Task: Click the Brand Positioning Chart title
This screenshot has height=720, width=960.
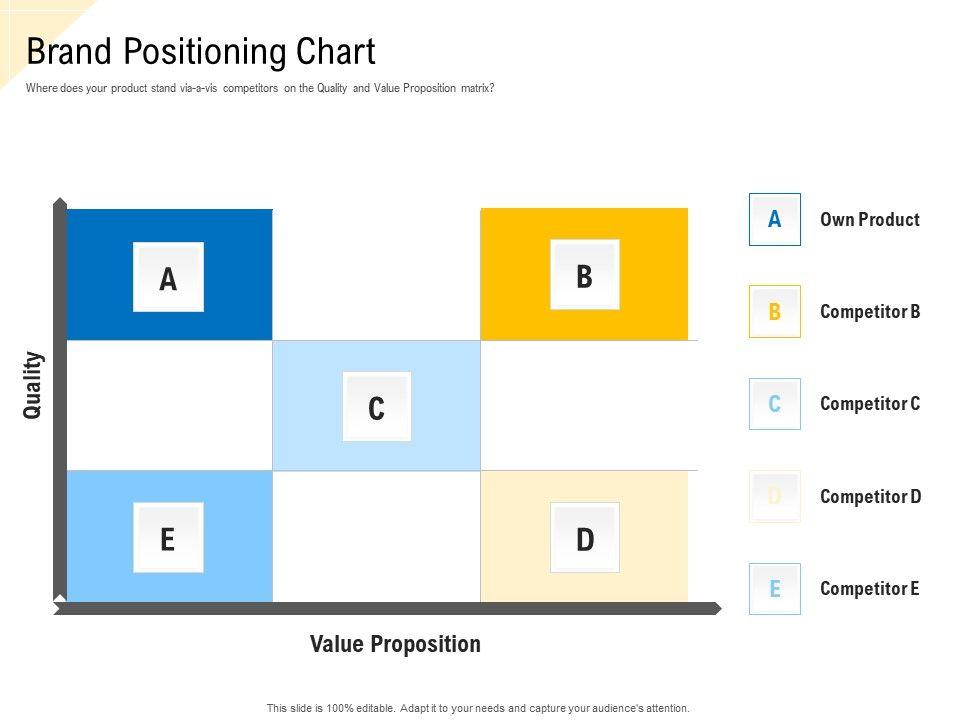Action: 201,51
